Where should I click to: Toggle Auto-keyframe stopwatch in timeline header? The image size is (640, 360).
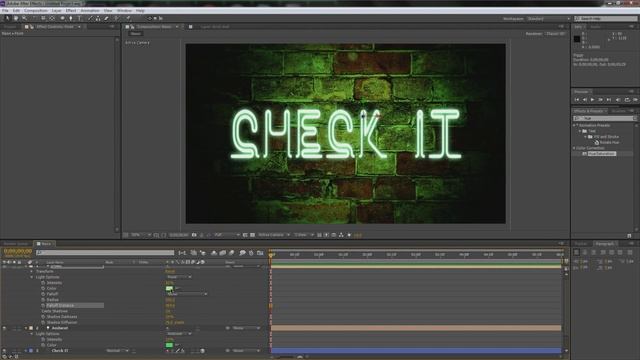coord(251,253)
